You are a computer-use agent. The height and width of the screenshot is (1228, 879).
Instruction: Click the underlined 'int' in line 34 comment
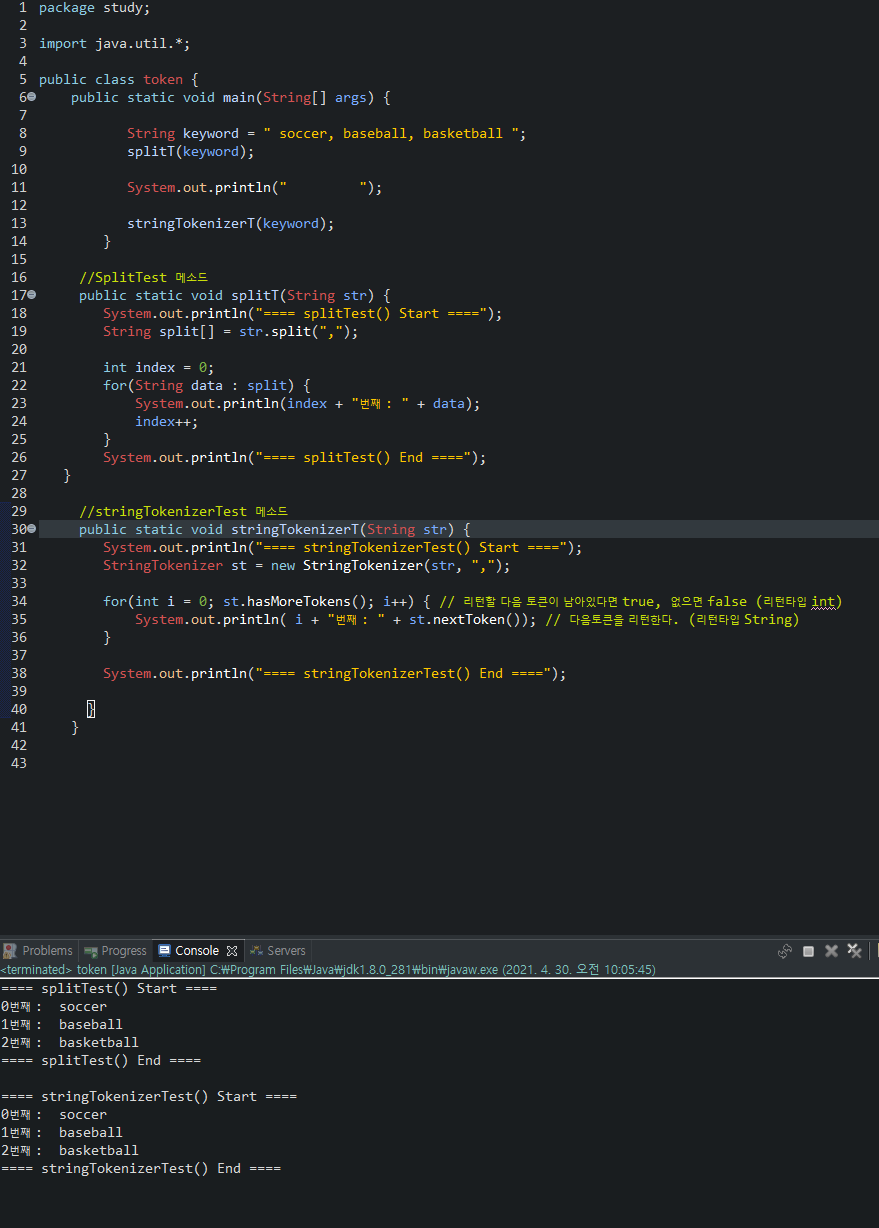pyautogui.click(x=823, y=602)
